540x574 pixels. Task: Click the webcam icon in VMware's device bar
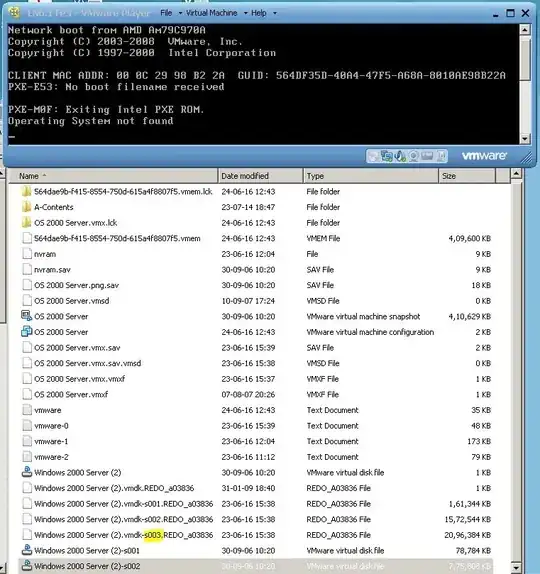[x=414, y=156]
